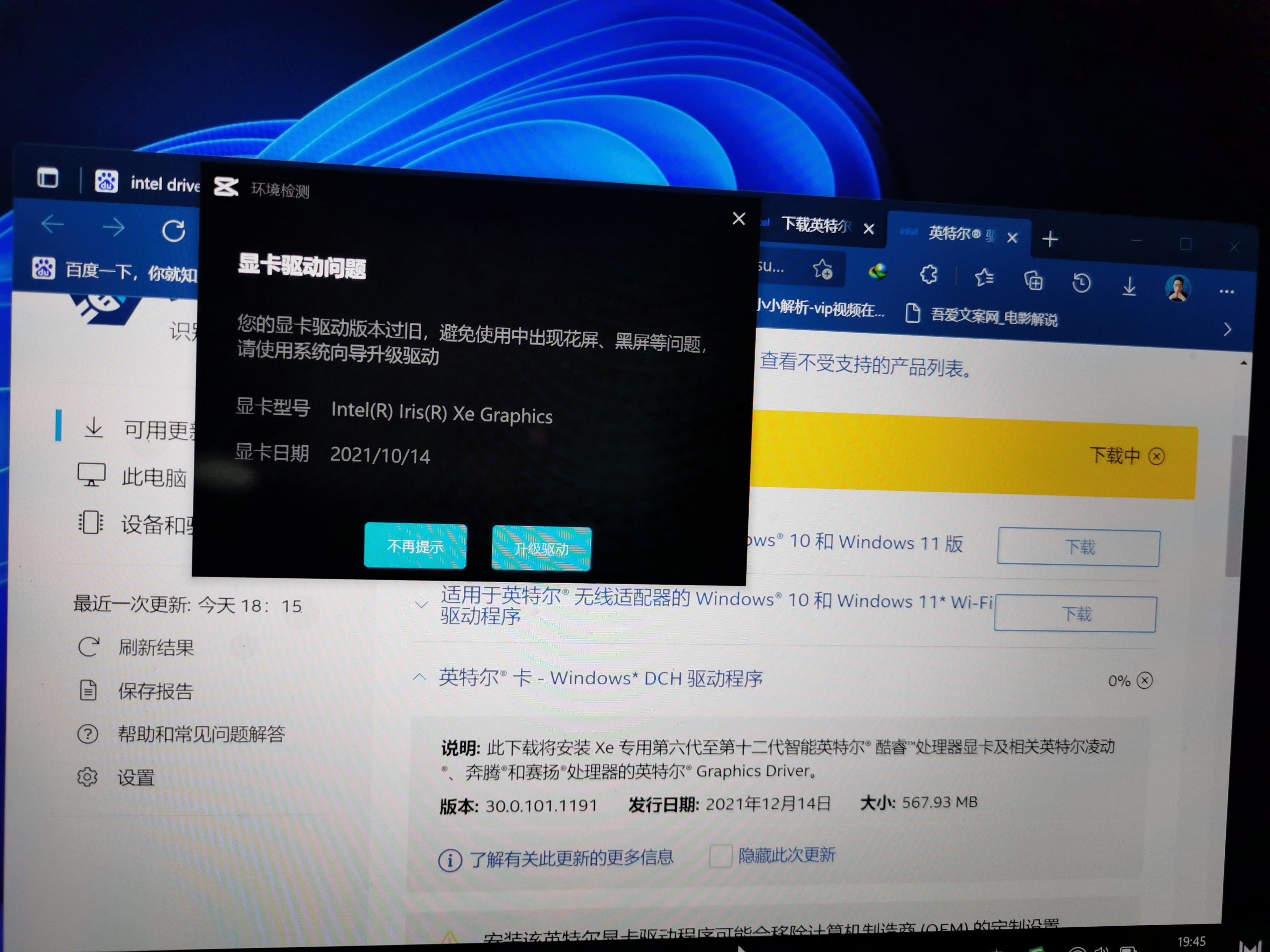Select 此电脑 in the sidebar
The height and width of the screenshot is (952, 1270).
(x=132, y=476)
